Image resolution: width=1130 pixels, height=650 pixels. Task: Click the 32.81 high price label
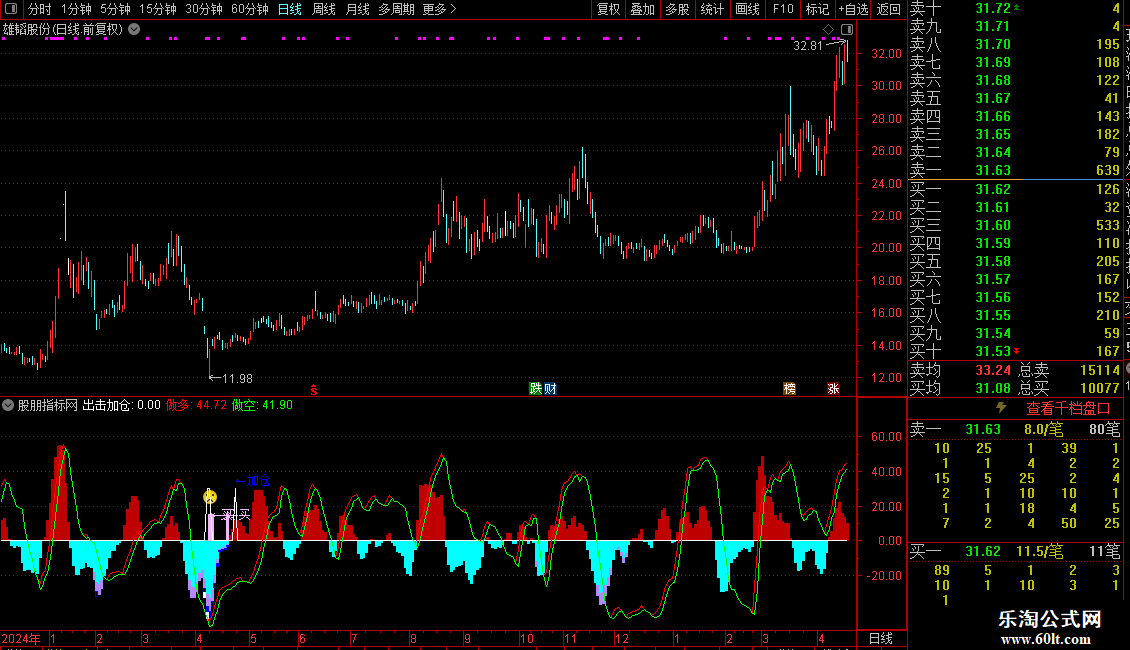pos(808,46)
